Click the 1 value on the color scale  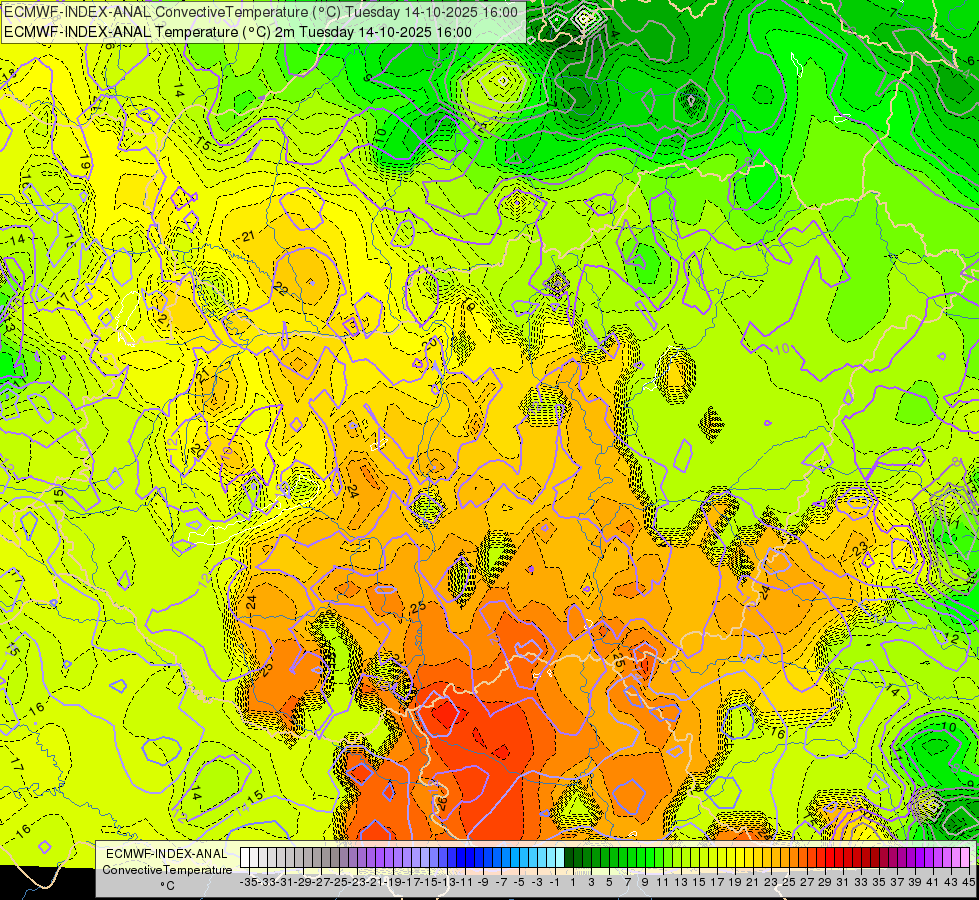[x=573, y=883]
